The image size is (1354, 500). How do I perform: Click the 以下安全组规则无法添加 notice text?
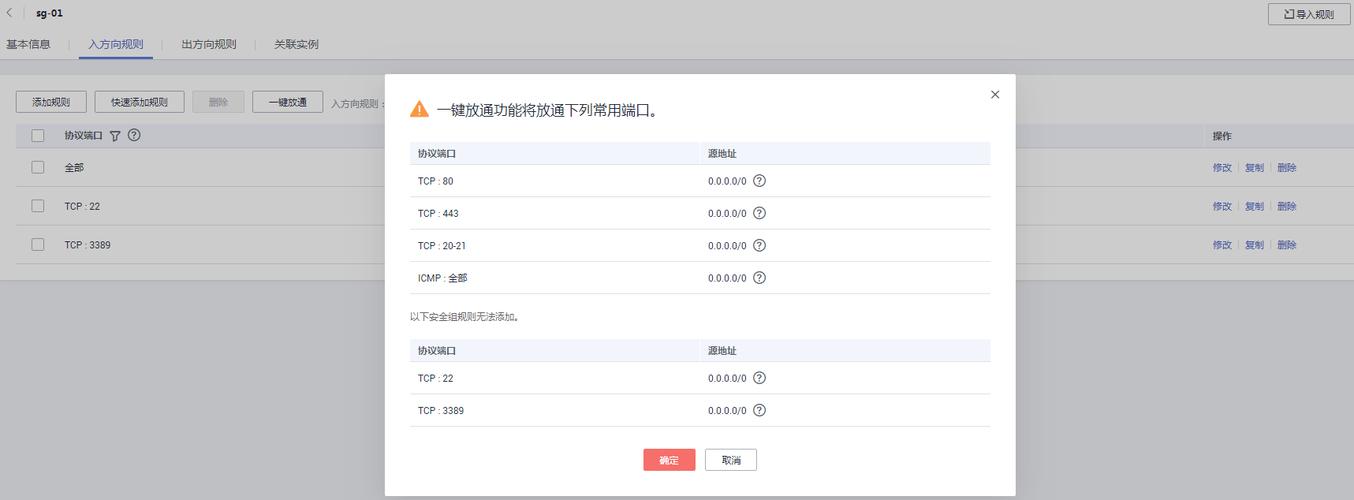click(x=464, y=316)
